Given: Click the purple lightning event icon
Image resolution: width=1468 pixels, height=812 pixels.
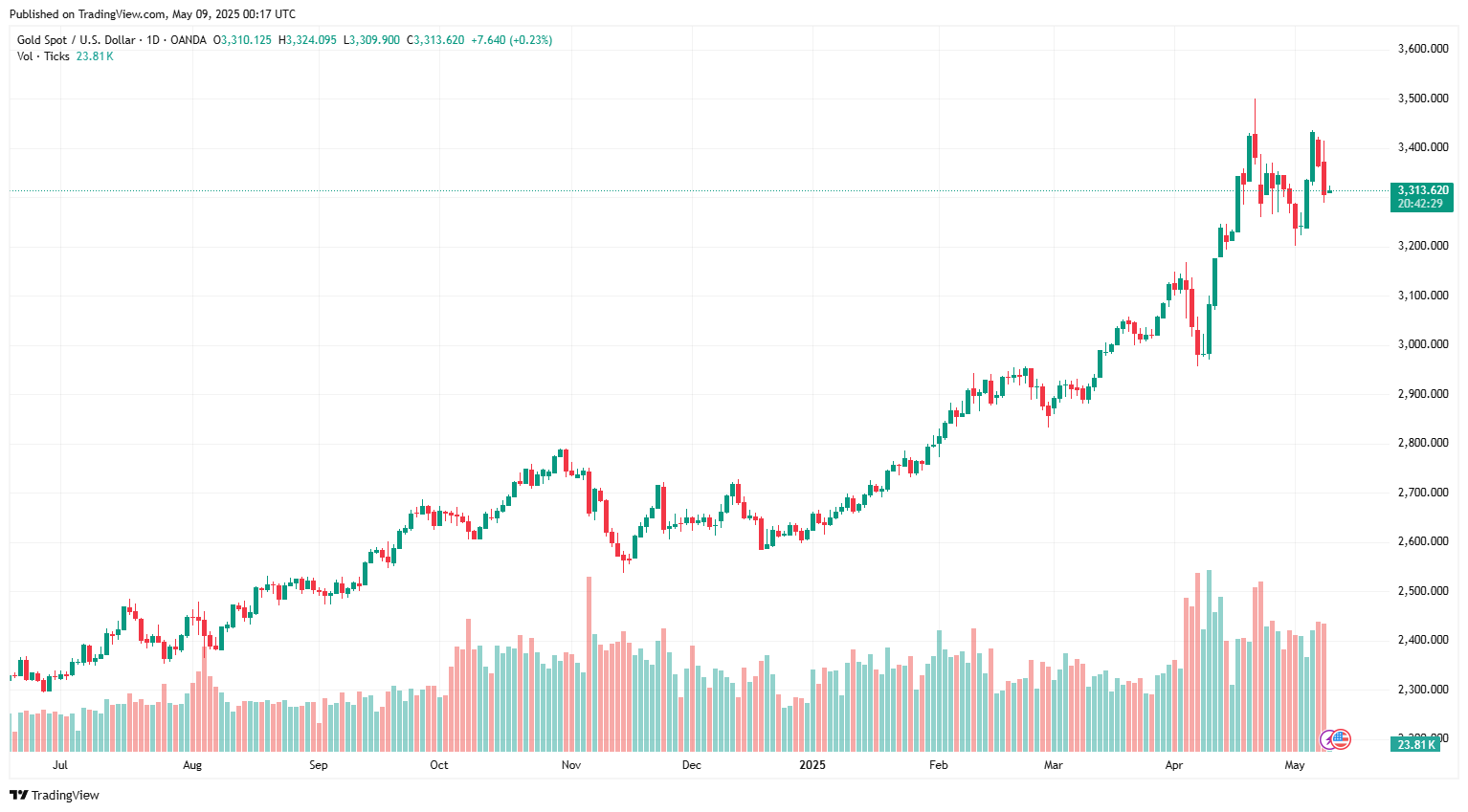Looking at the screenshot, I should pos(1328,738).
